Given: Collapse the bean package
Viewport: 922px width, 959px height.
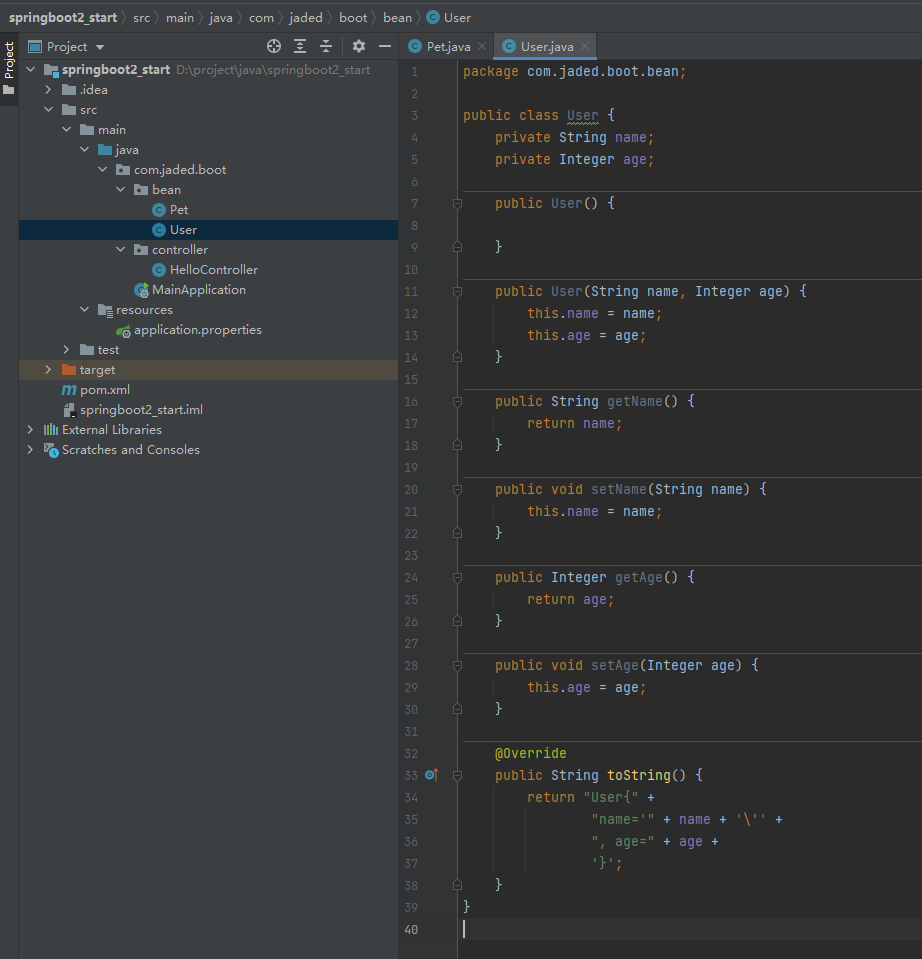Looking at the screenshot, I should (x=120, y=190).
